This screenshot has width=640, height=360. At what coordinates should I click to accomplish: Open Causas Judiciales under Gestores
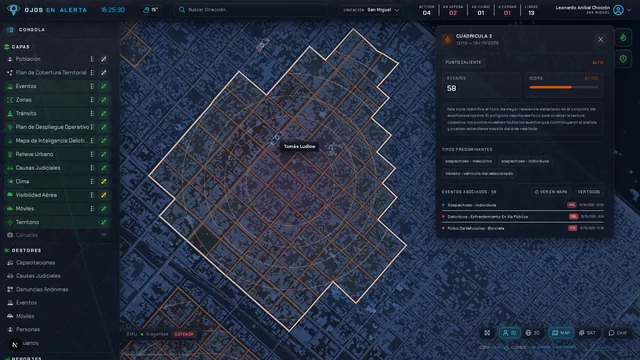[38, 276]
